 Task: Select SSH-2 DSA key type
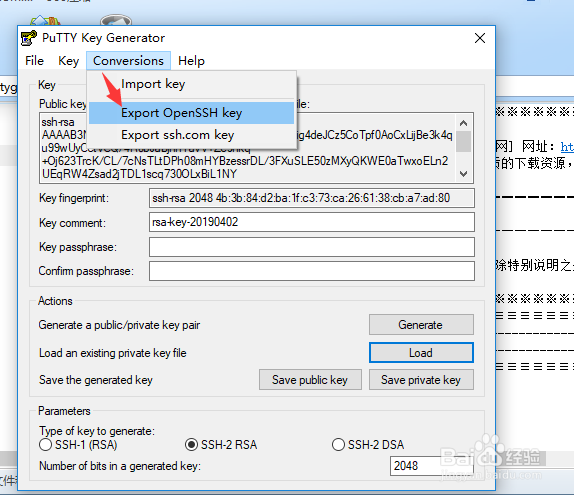(x=368, y=445)
